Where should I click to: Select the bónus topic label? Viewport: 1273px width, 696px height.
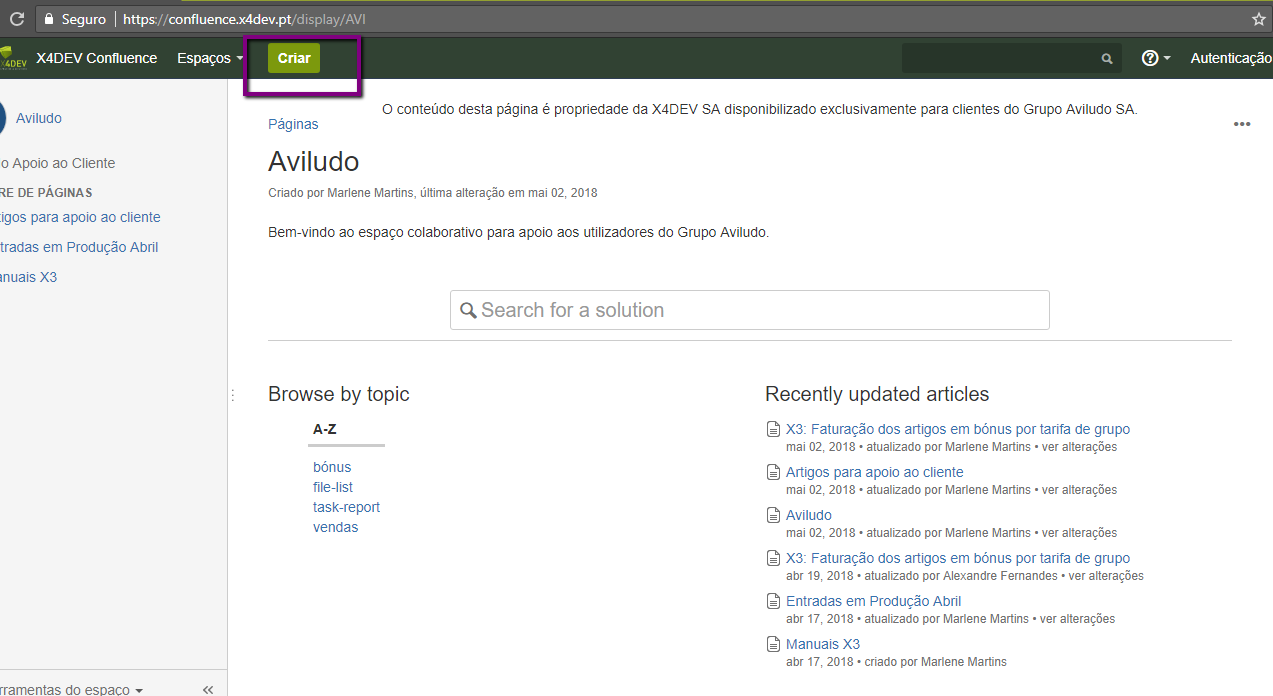coord(332,467)
